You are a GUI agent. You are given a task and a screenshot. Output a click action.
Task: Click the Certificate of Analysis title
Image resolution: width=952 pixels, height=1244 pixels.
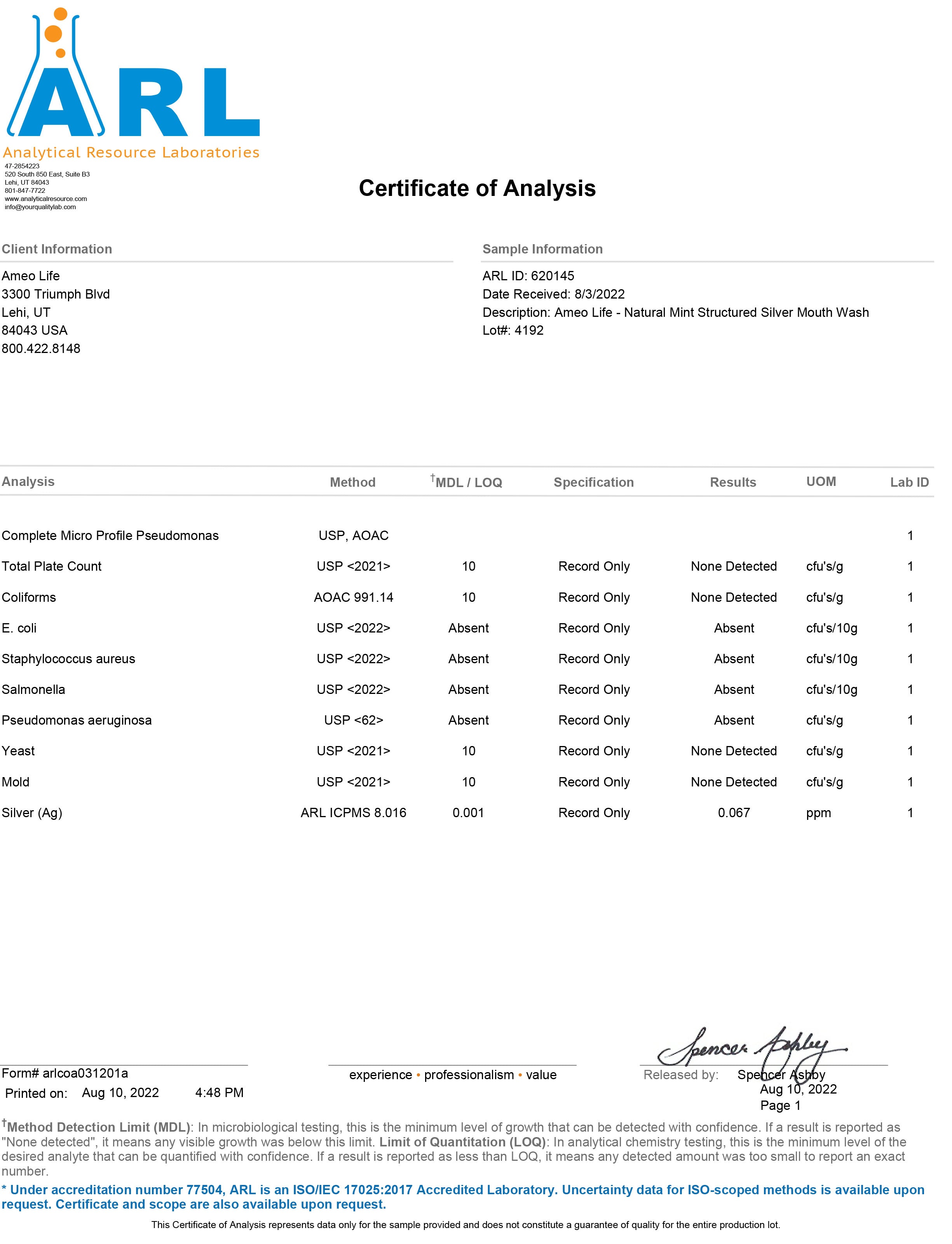pos(477,188)
